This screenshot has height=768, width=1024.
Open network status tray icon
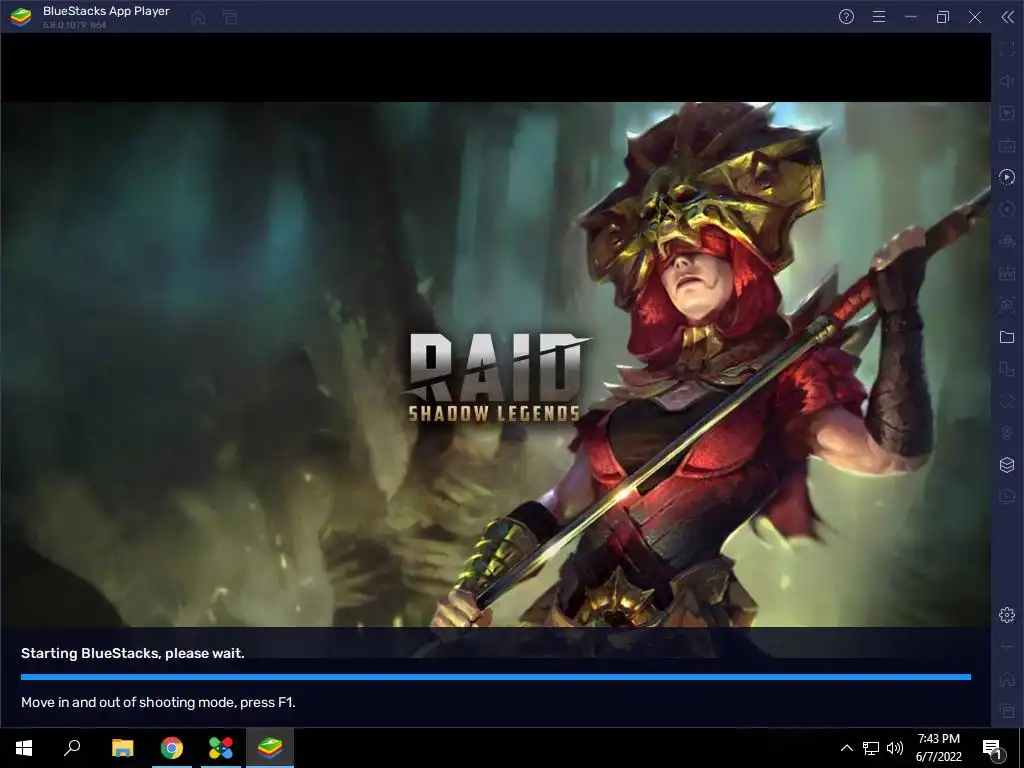tap(871, 748)
